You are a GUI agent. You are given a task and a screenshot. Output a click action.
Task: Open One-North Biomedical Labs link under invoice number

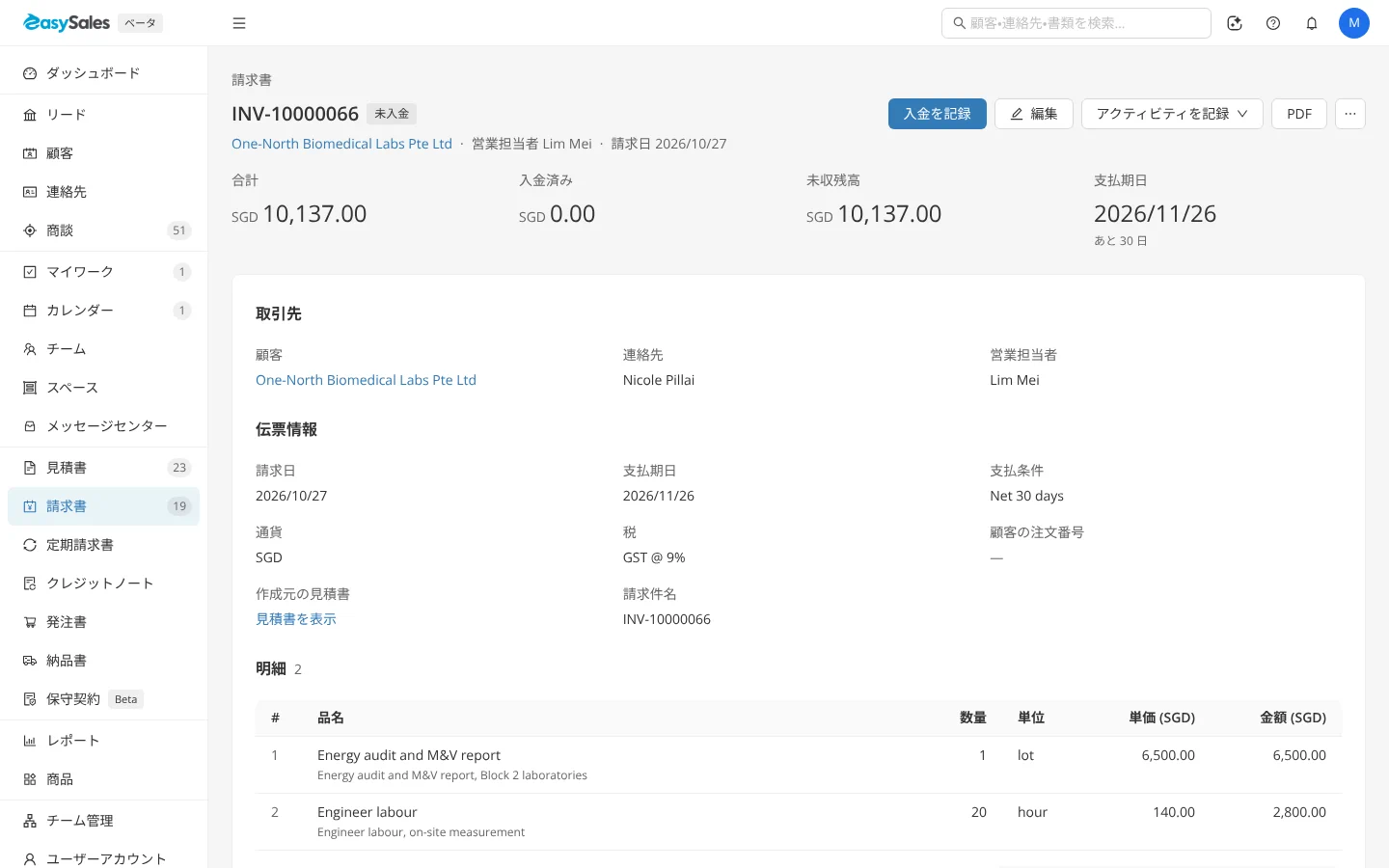(x=341, y=144)
